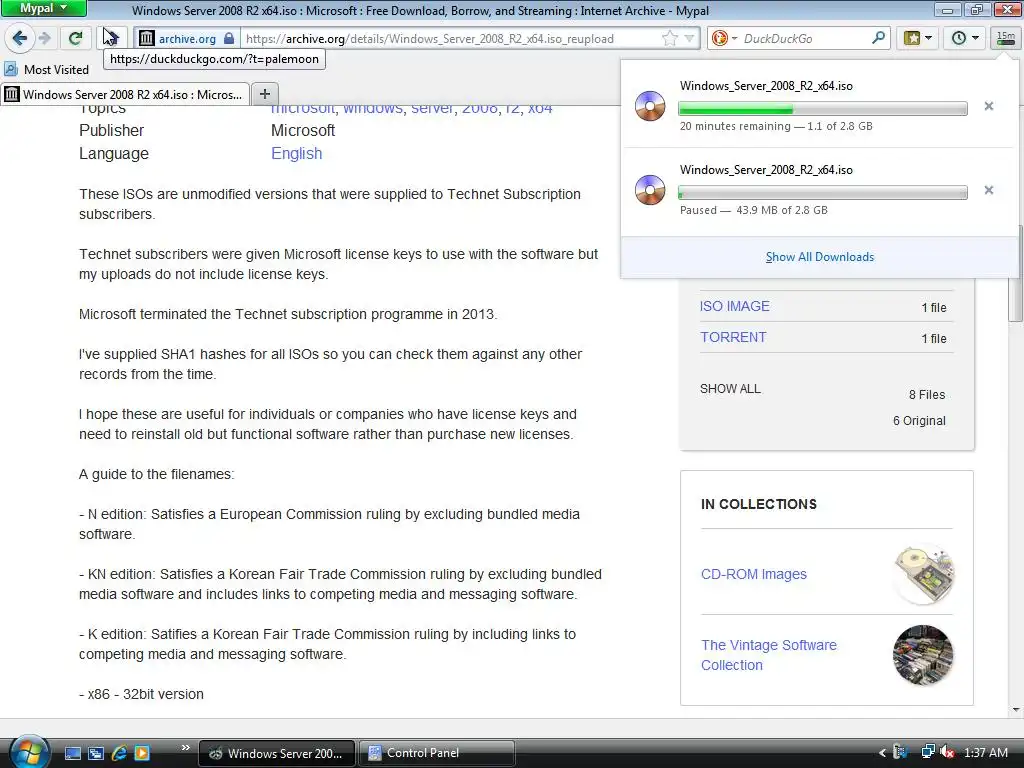Select the Windows Server 2008 R2 tab

pos(125,94)
